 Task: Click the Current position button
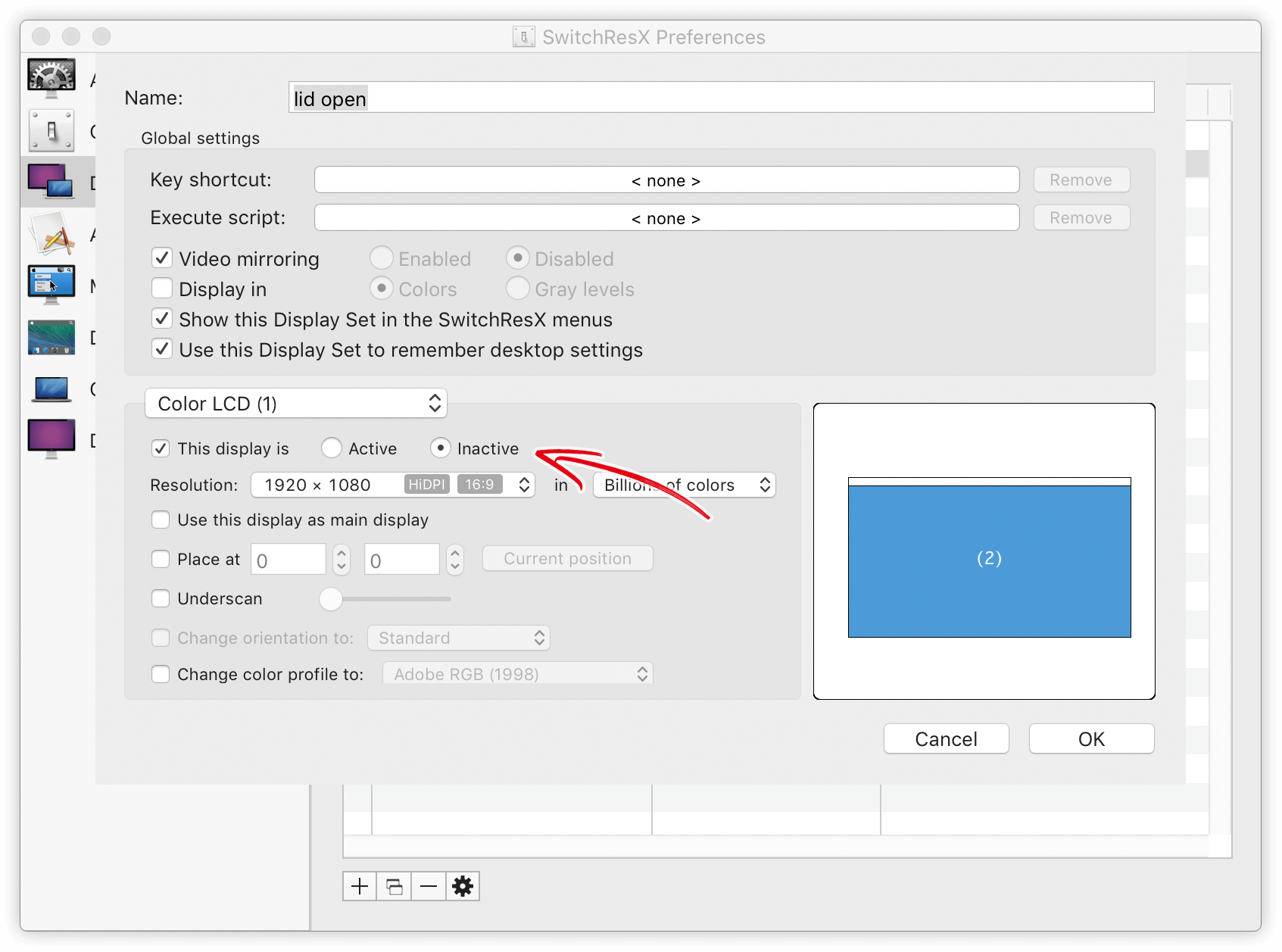[568, 559]
